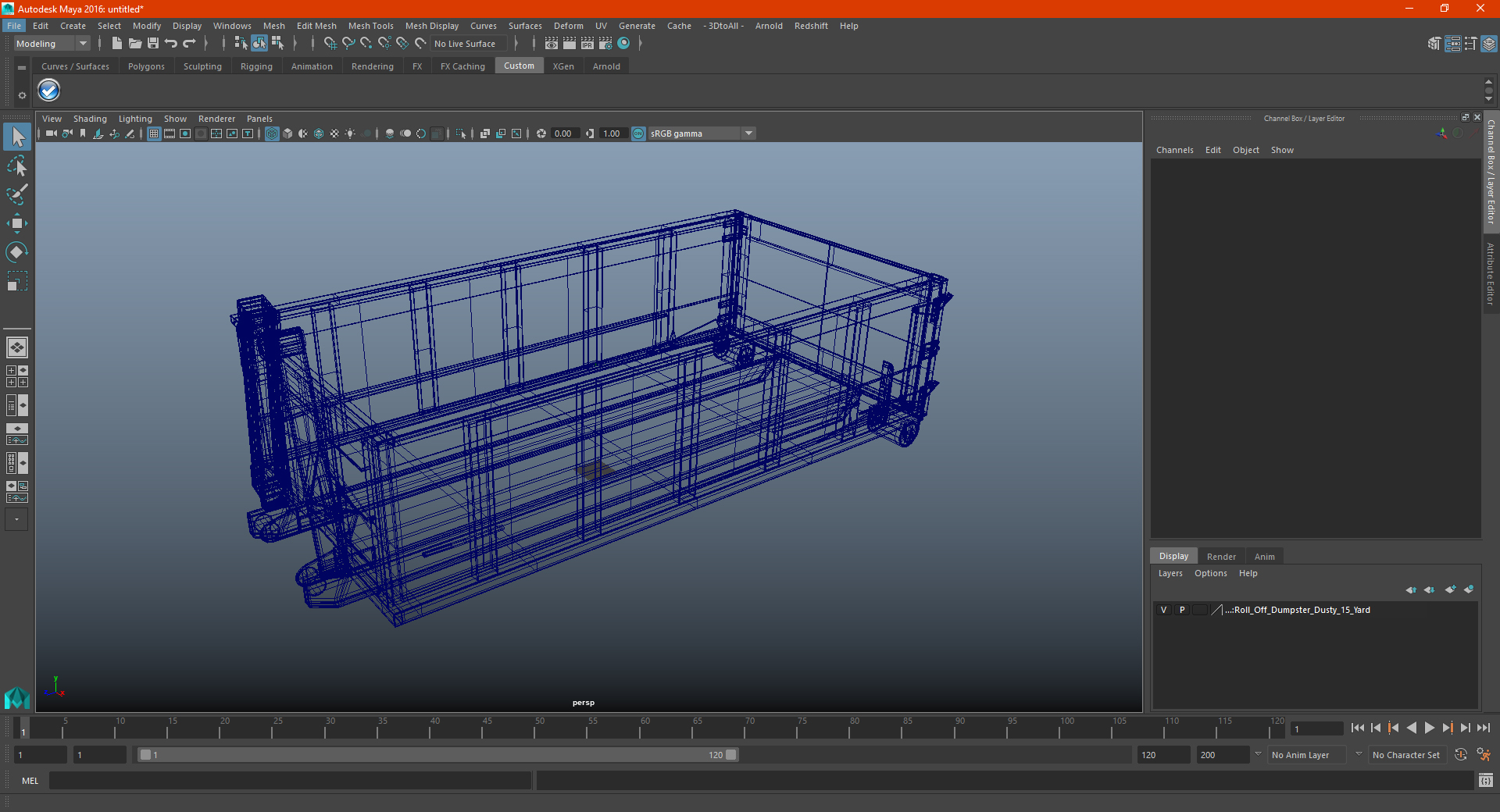Step to the next key

1448,728
